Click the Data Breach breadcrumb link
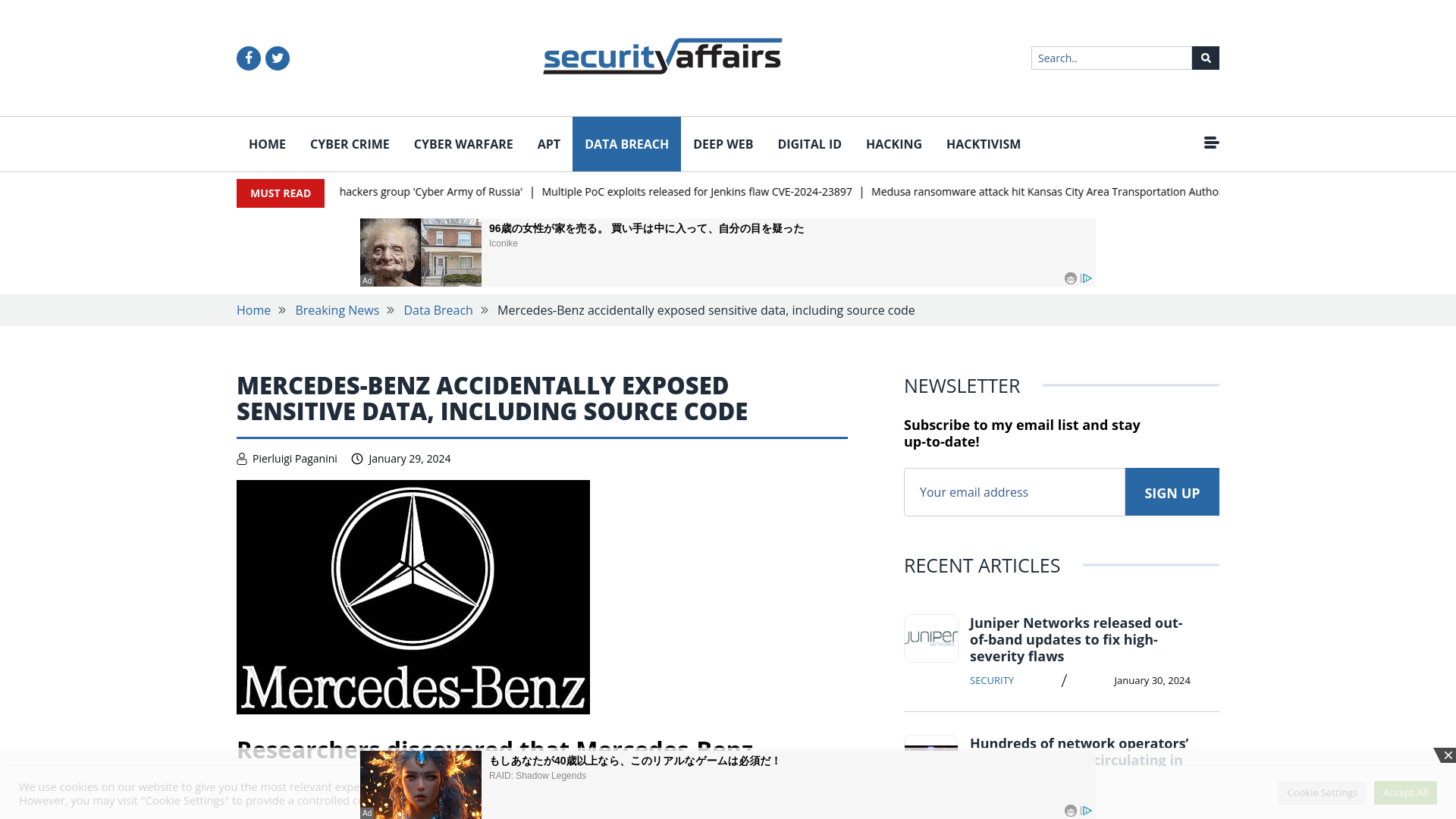 point(438,310)
